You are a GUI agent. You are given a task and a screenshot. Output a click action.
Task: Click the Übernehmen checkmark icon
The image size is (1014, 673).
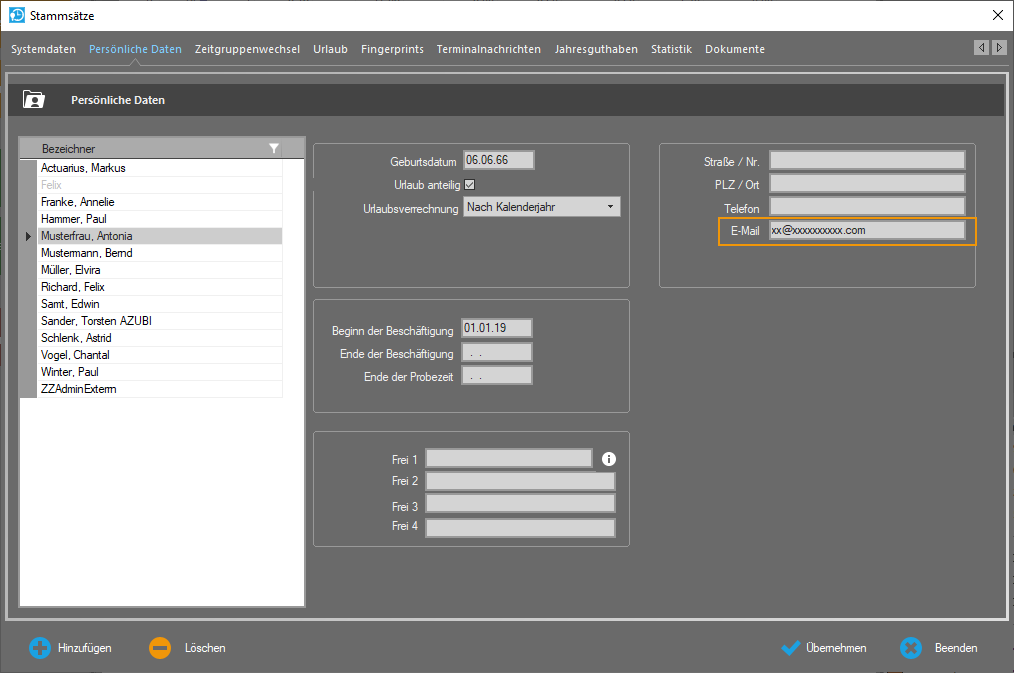coord(790,648)
